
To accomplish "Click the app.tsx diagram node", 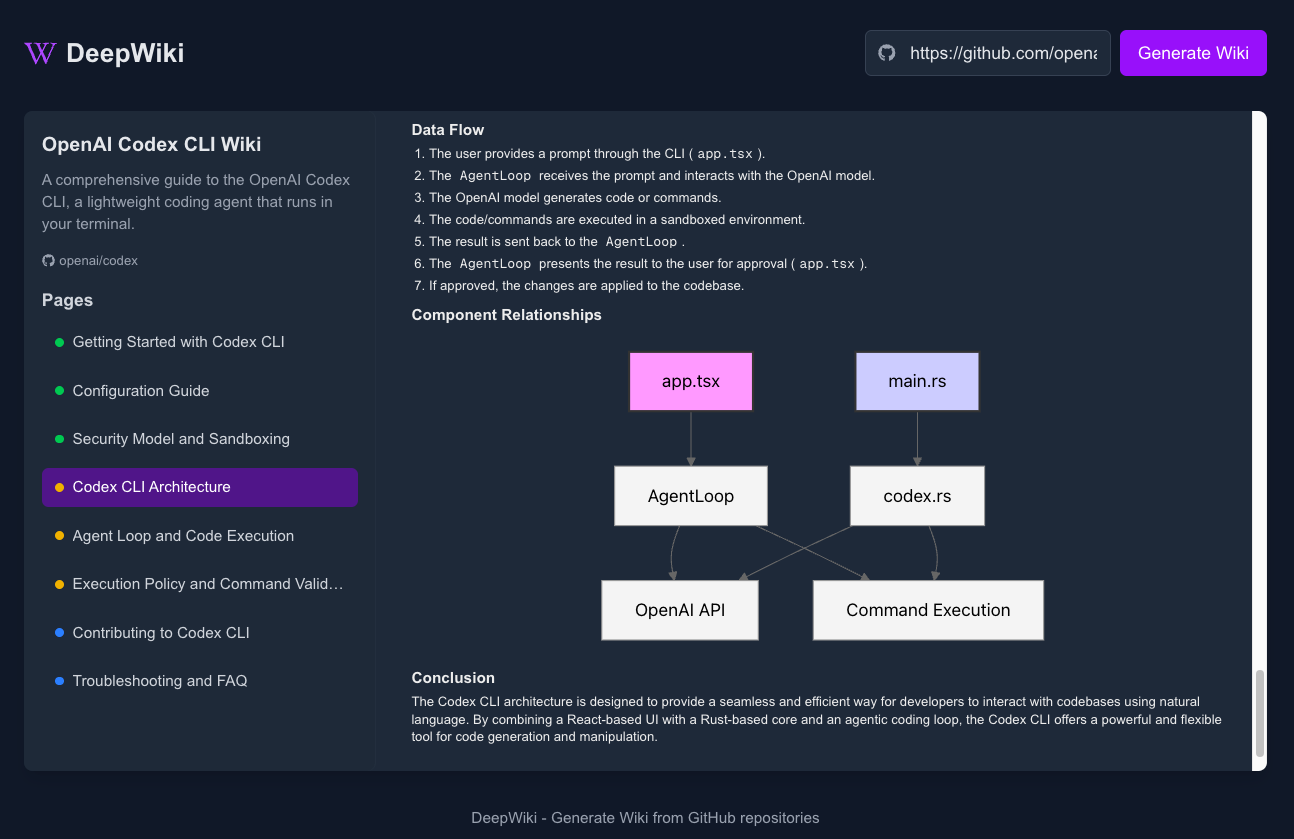I will (691, 381).
